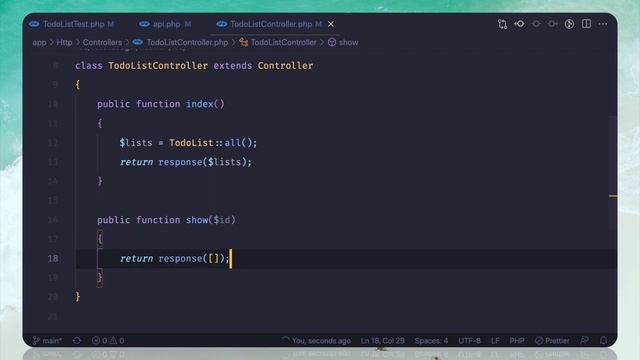Screen dimensions: 640x360
Task: Click the PHP file icon on api.php tab
Action: pos(144,24)
